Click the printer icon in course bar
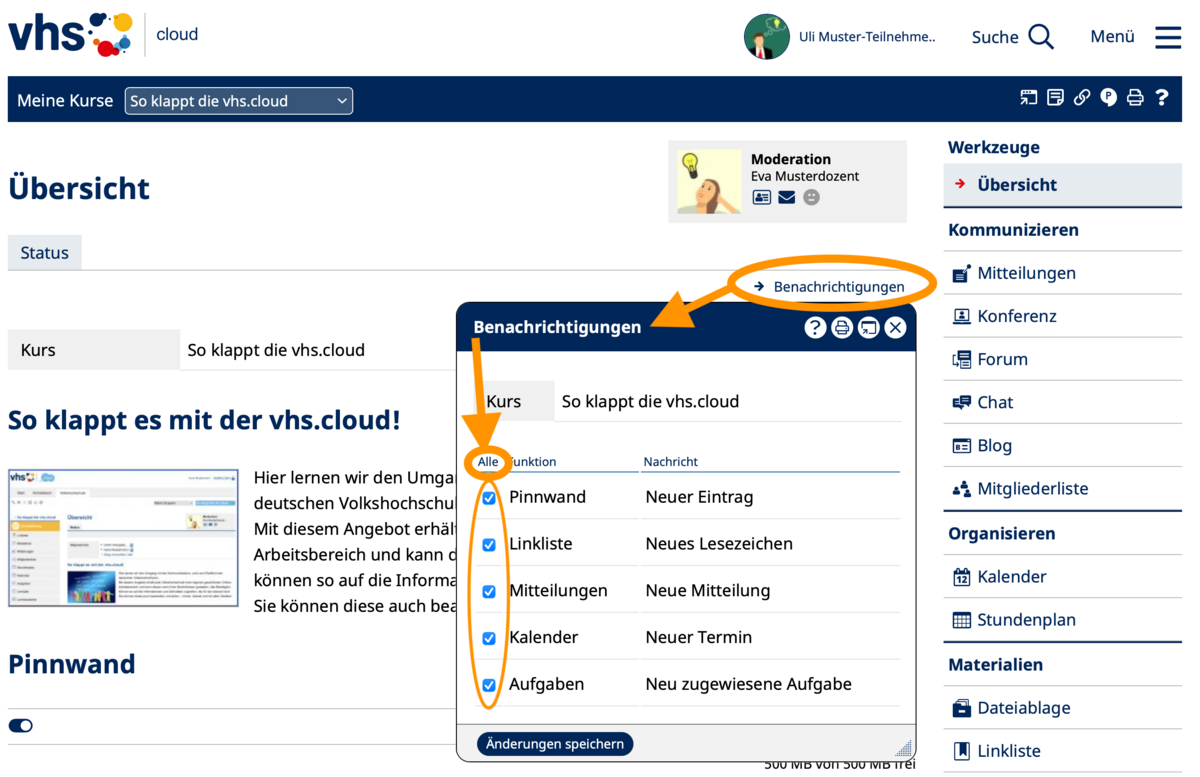This screenshot has height=777, width=1200. pos(1135,97)
